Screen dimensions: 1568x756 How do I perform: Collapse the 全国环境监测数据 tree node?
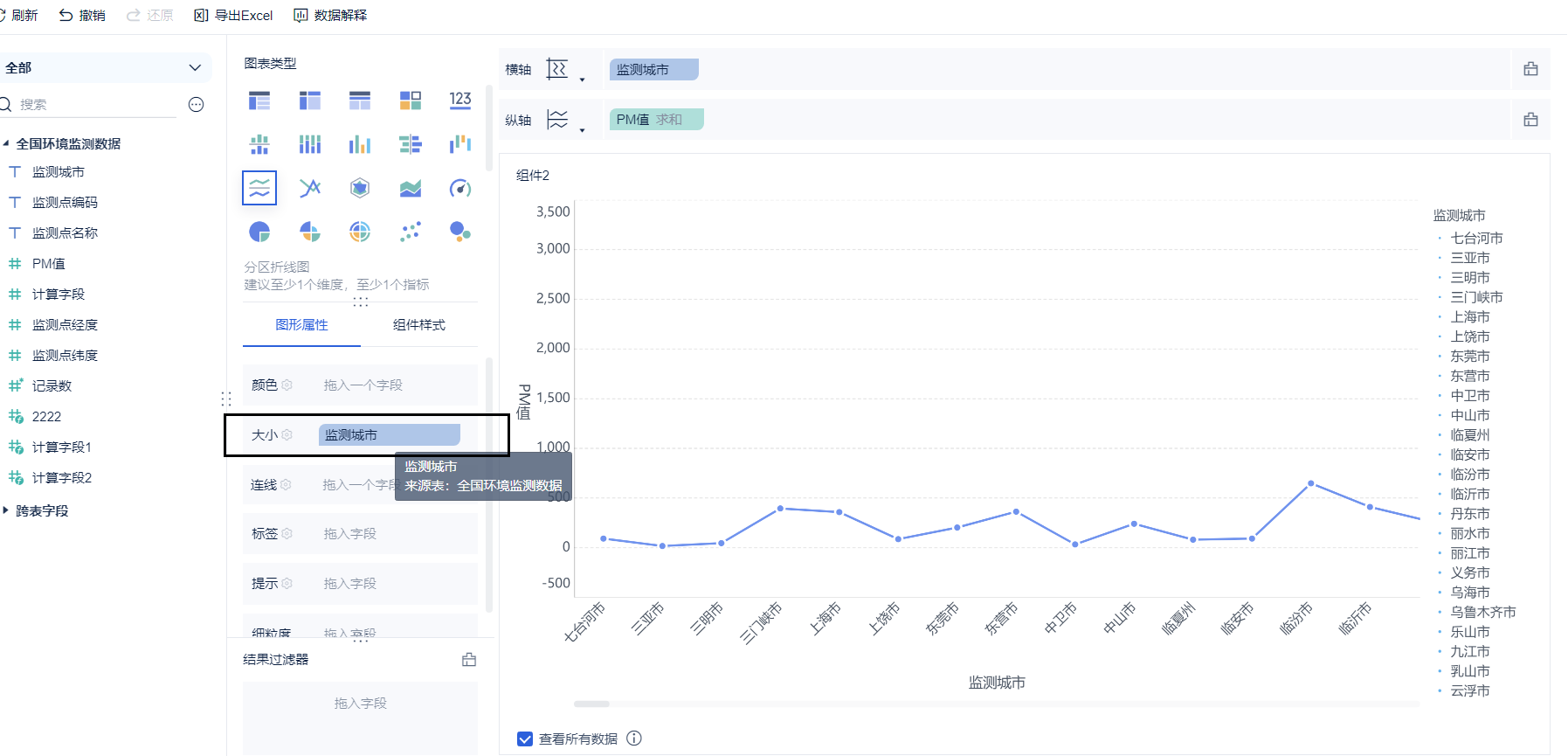pos(6,143)
